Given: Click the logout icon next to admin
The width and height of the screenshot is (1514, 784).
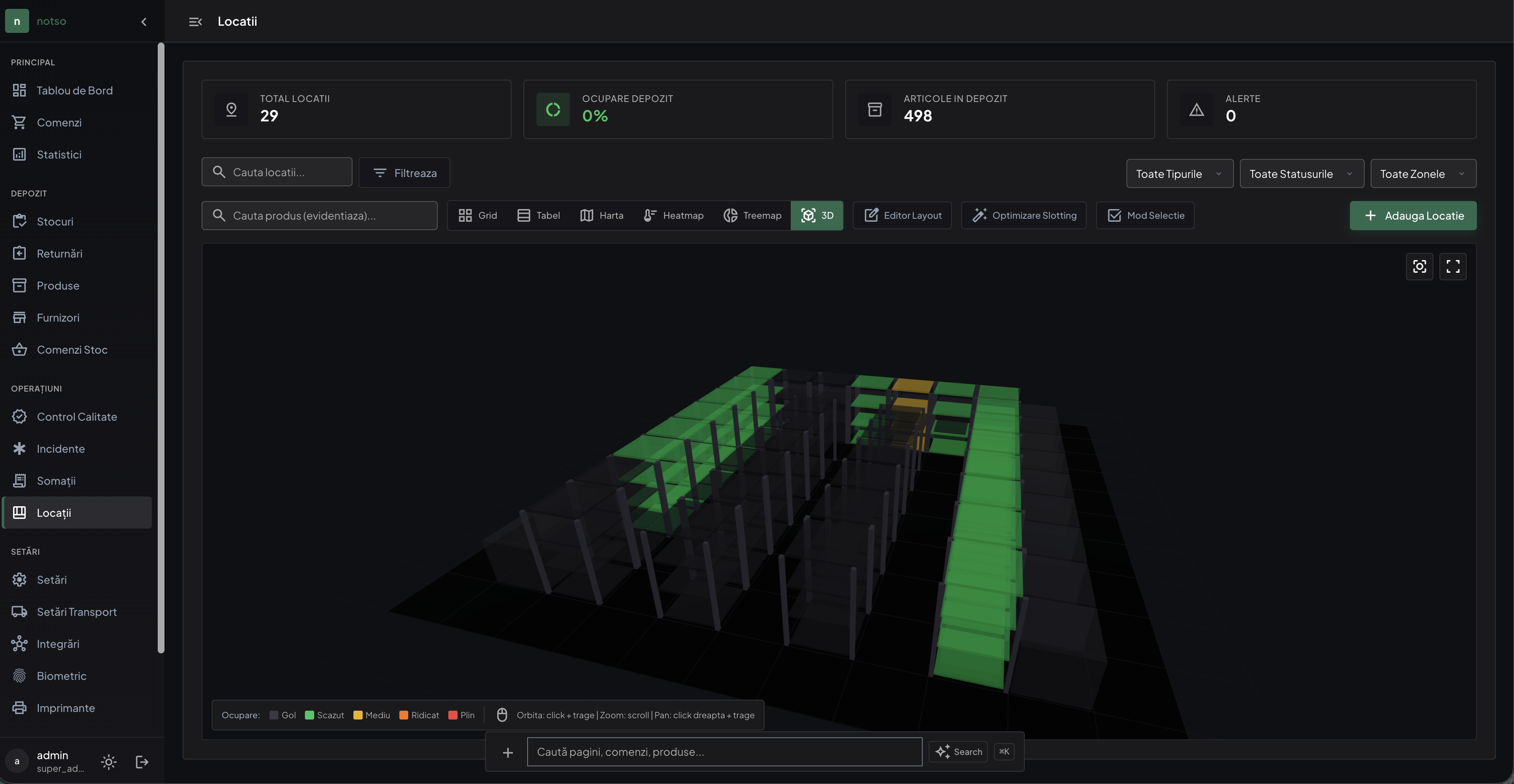Looking at the screenshot, I should click(x=142, y=762).
